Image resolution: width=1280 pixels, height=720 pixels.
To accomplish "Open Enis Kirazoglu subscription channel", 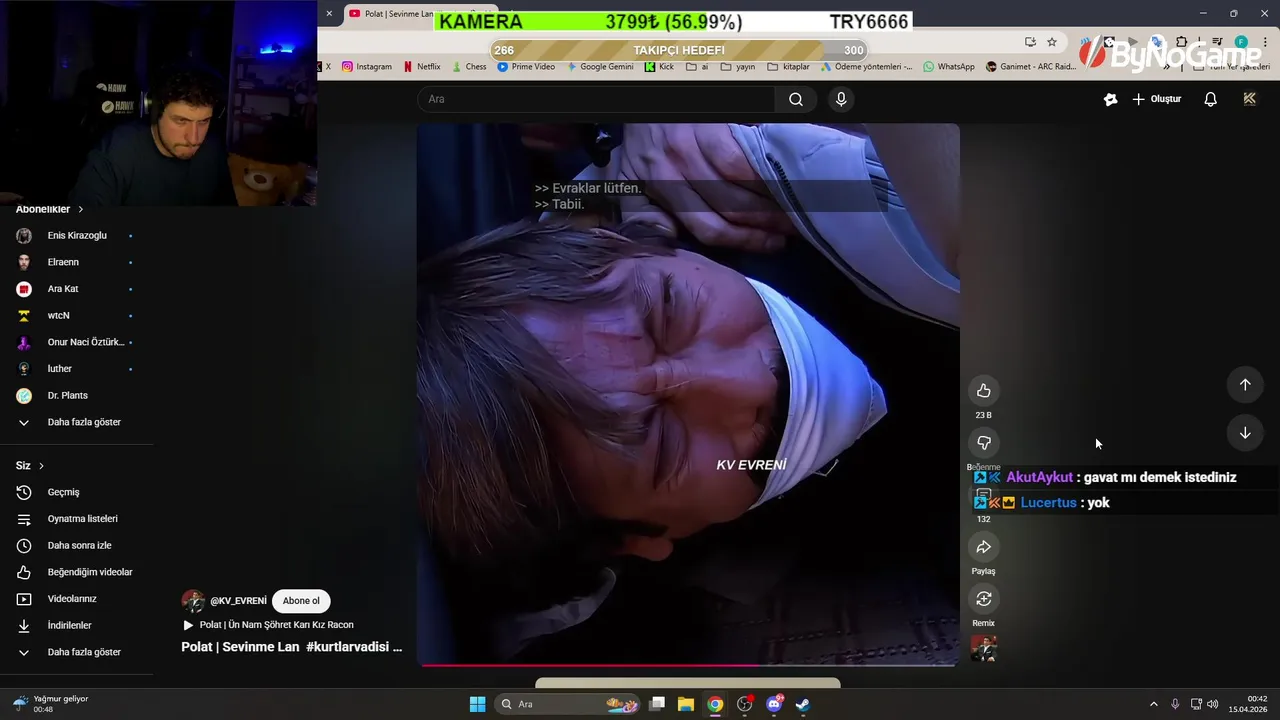I will [x=77, y=236].
